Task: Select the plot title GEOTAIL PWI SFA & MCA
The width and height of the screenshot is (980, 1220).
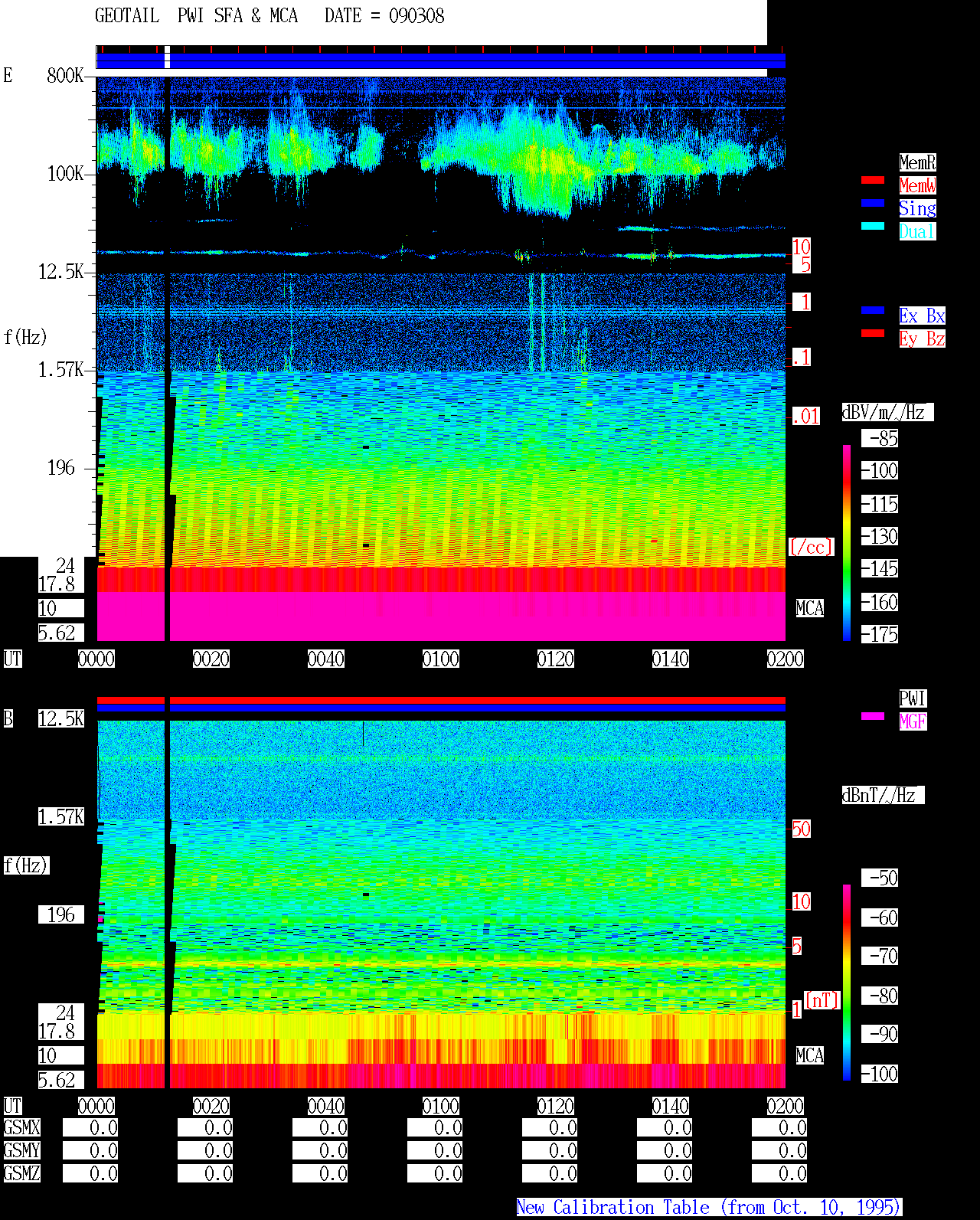Action: click(x=196, y=16)
